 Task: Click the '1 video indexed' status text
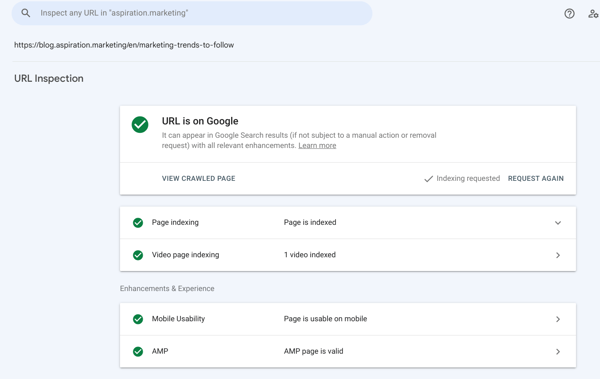coord(310,255)
